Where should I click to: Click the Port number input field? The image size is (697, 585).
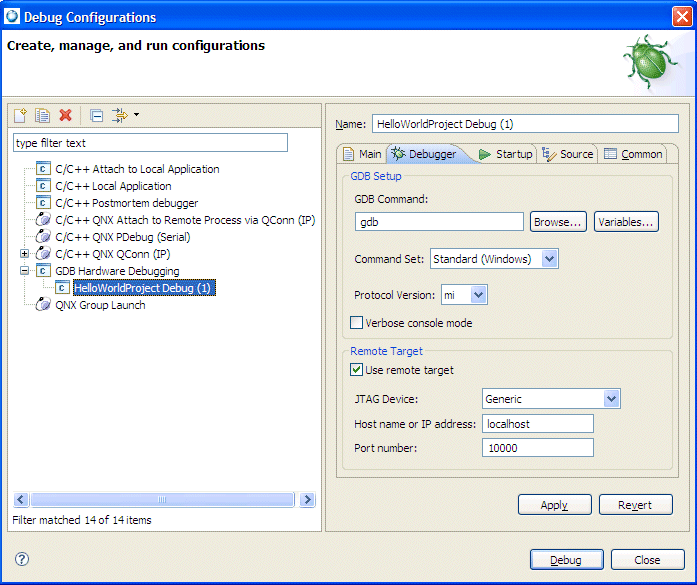[x=537, y=448]
